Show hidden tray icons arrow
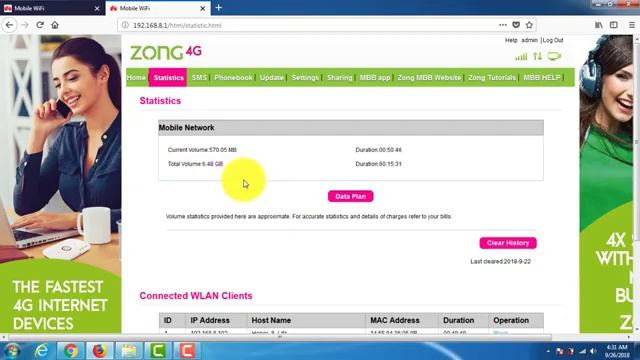640x360 pixels. 548,351
